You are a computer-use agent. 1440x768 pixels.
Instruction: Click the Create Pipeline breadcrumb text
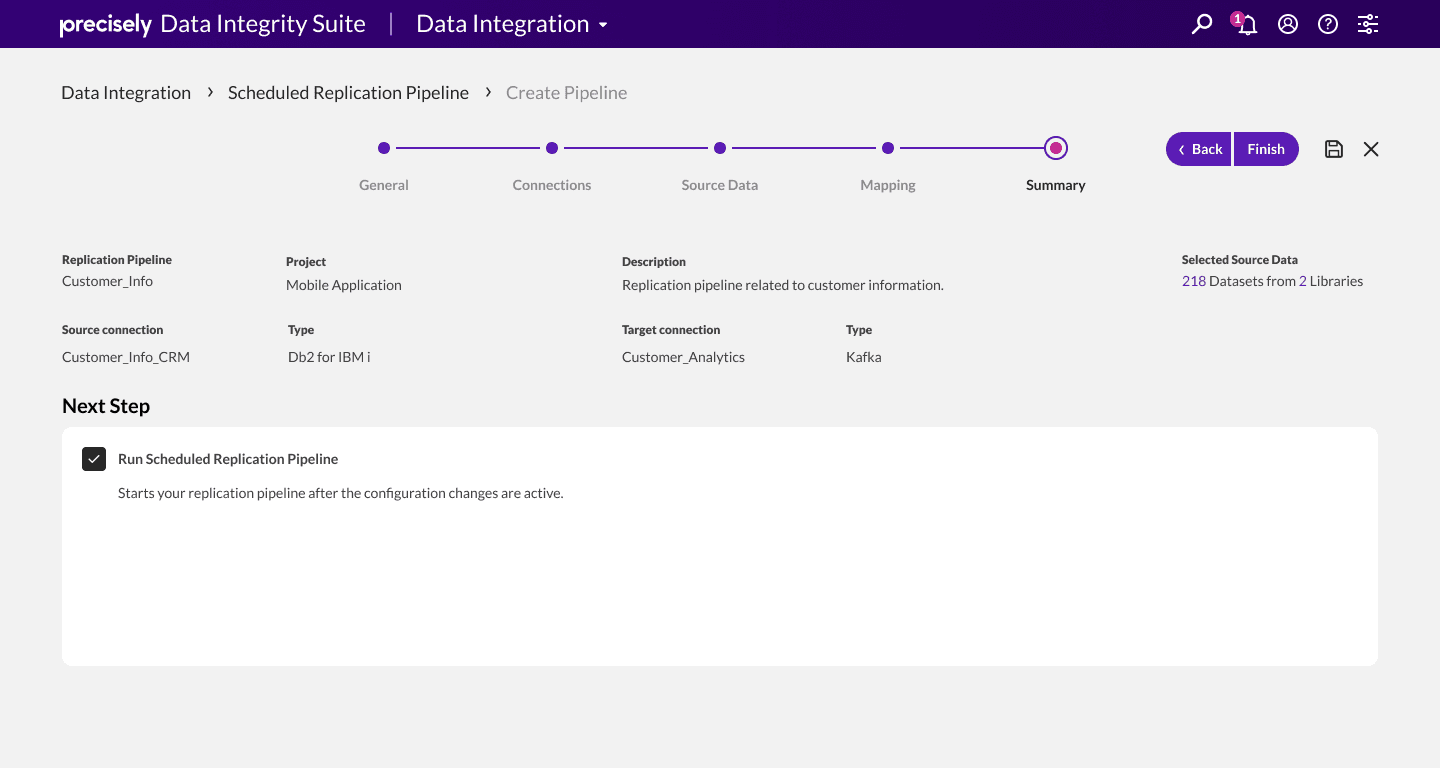pyautogui.click(x=567, y=93)
